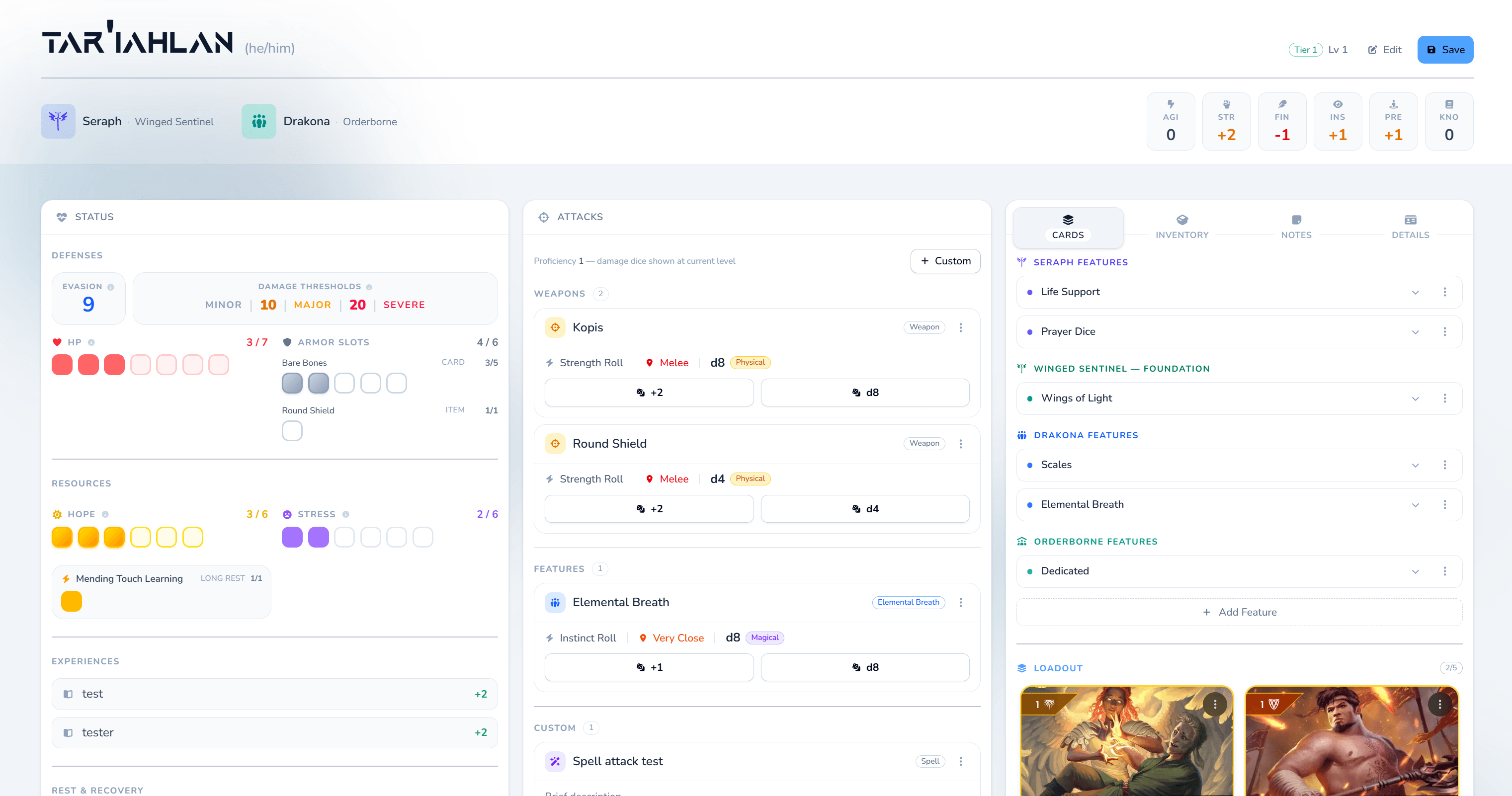
Task: Switch to the Inventory tab
Action: tap(1182, 227)
